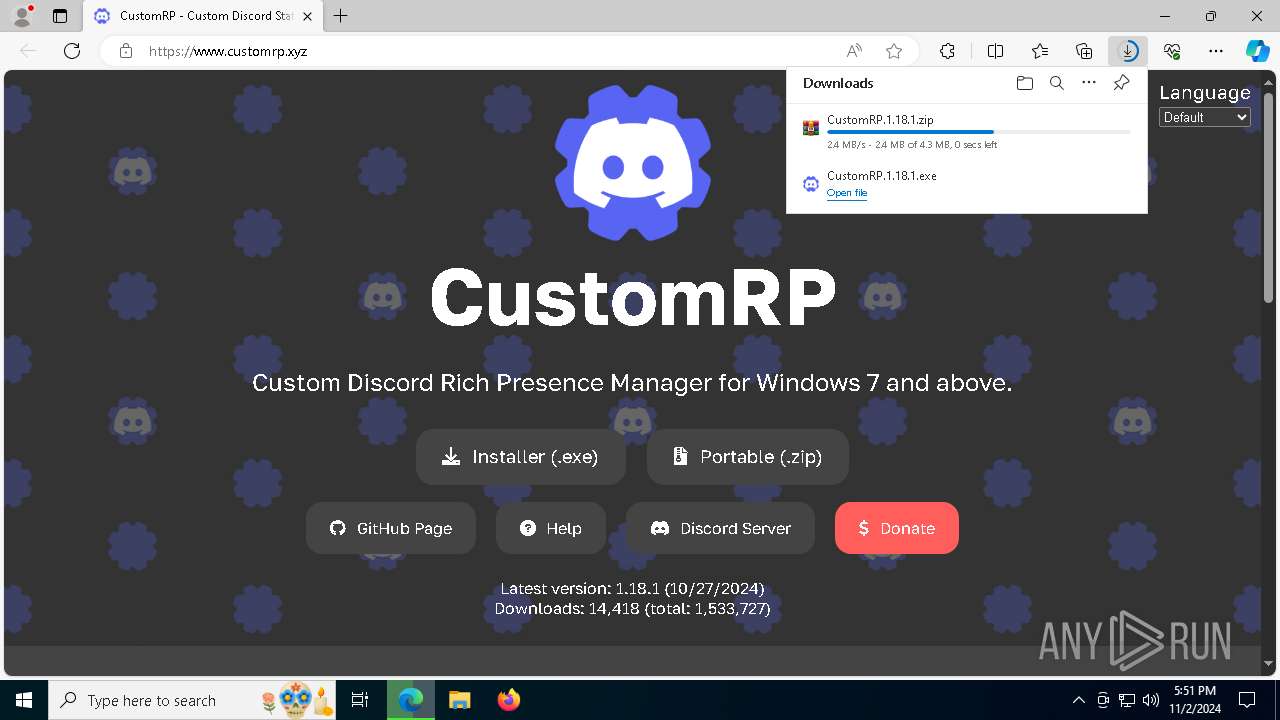This screenshot has width=1280, height=720.
Task: Open the Collections icon
Action: 1084,51
